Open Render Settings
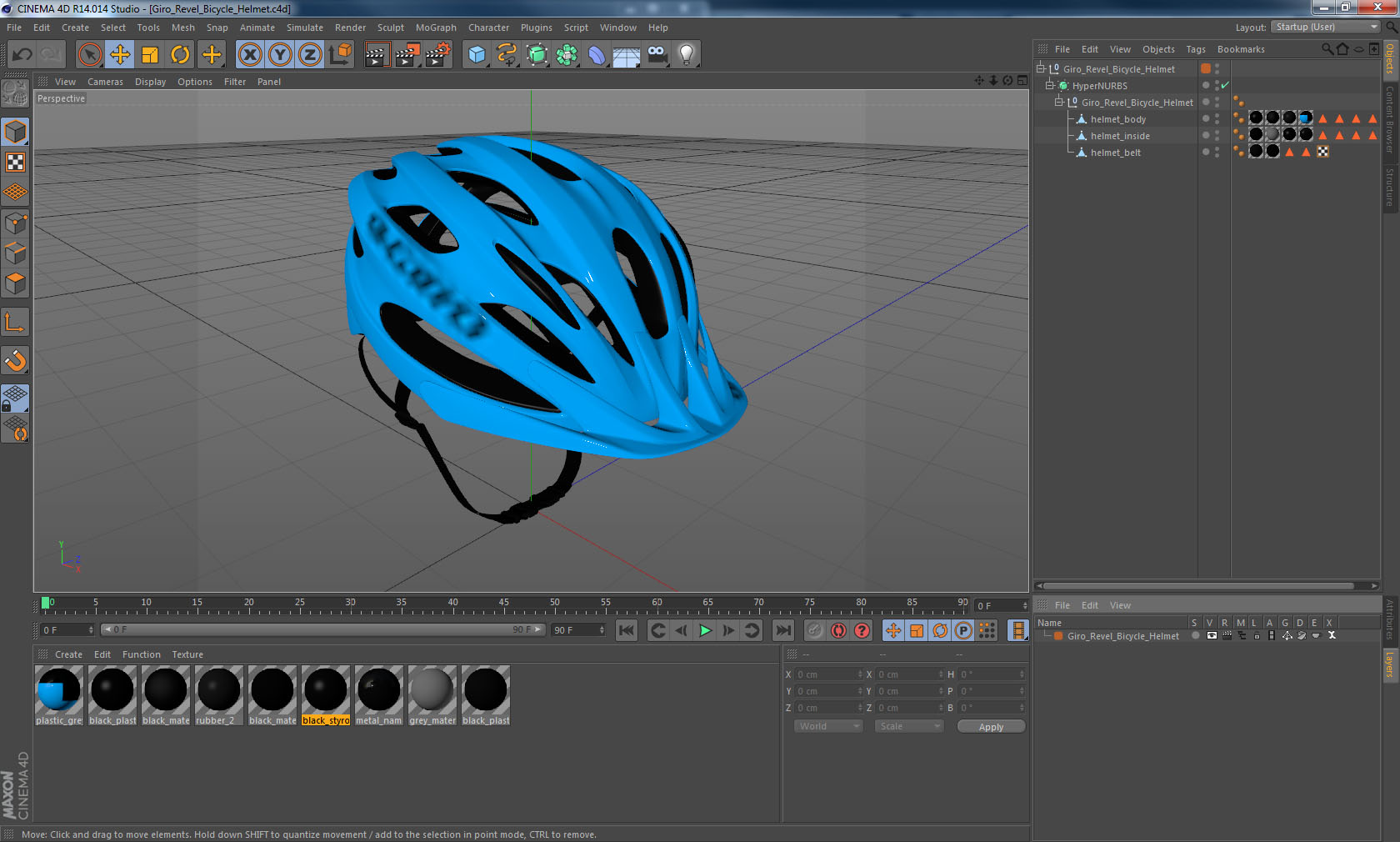Viewport: 1400px width, 842px height. 438,55
